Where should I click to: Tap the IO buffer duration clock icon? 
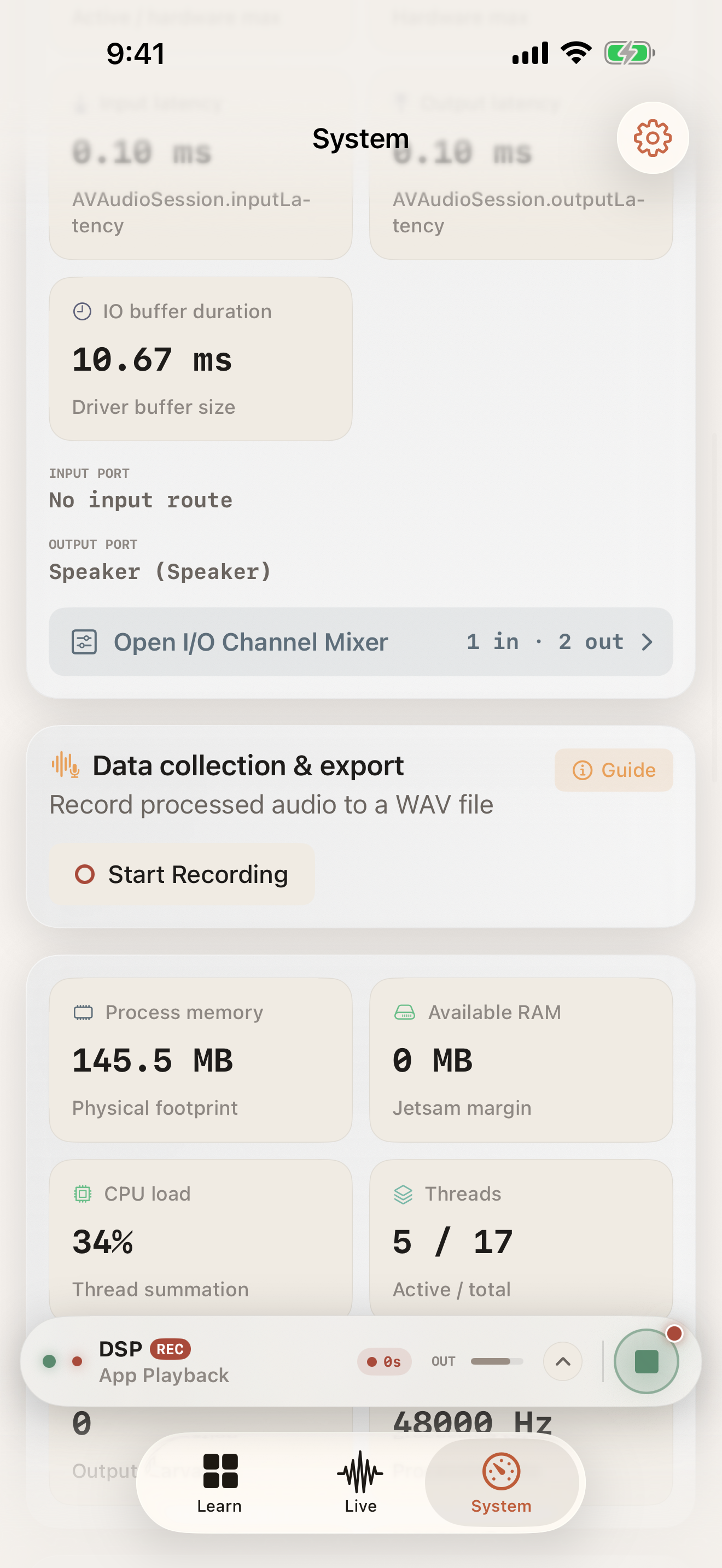pyautogui.click(x=82, y=312)
